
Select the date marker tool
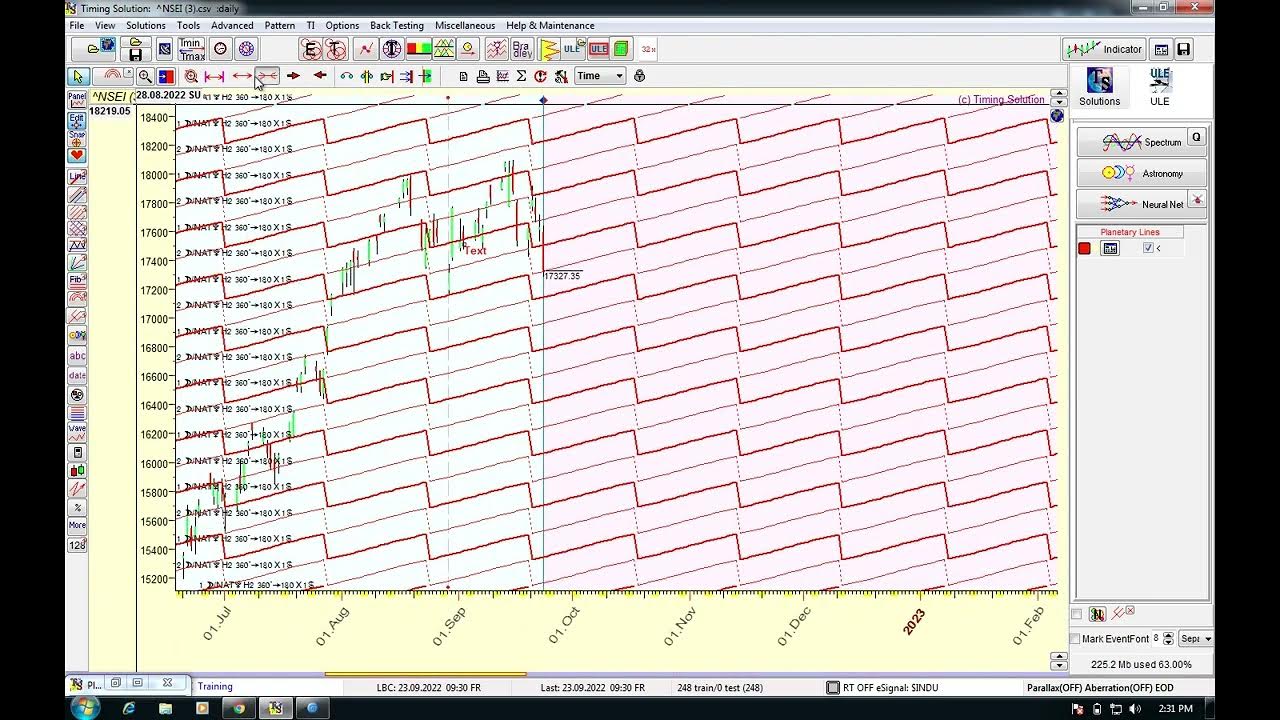(x=77, y=375)
